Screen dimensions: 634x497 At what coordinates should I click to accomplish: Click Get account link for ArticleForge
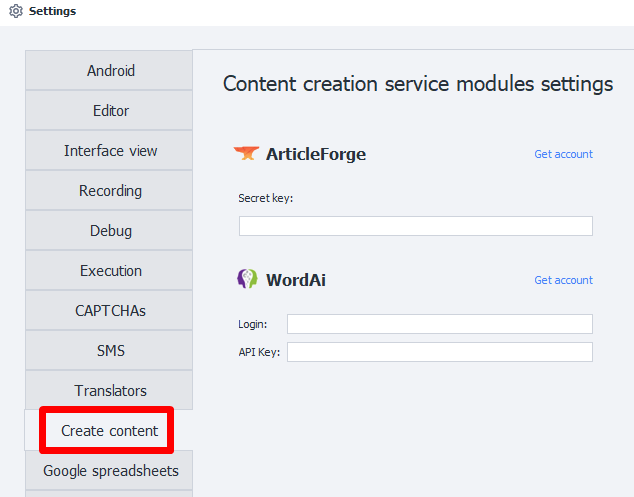click(x=563, y=154)
